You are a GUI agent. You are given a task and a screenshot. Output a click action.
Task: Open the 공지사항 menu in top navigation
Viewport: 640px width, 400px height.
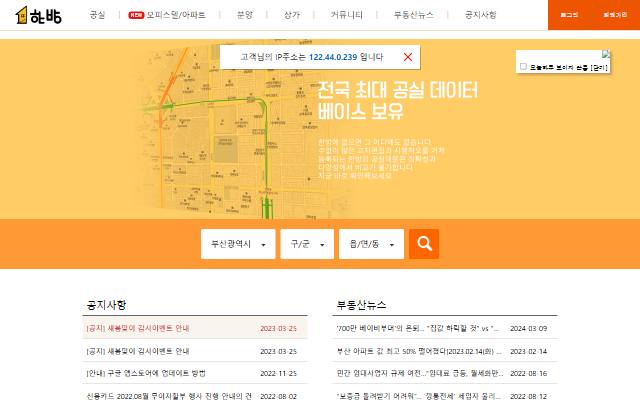click(480, 15)
